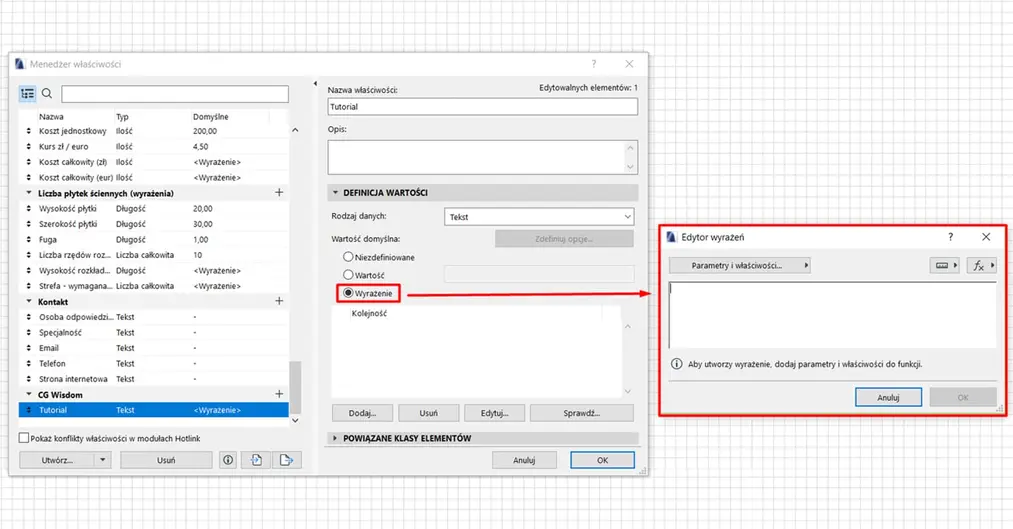Click the Nazwa column header
Viewport: 1013px width, 529px height.
tap(51, 117)
